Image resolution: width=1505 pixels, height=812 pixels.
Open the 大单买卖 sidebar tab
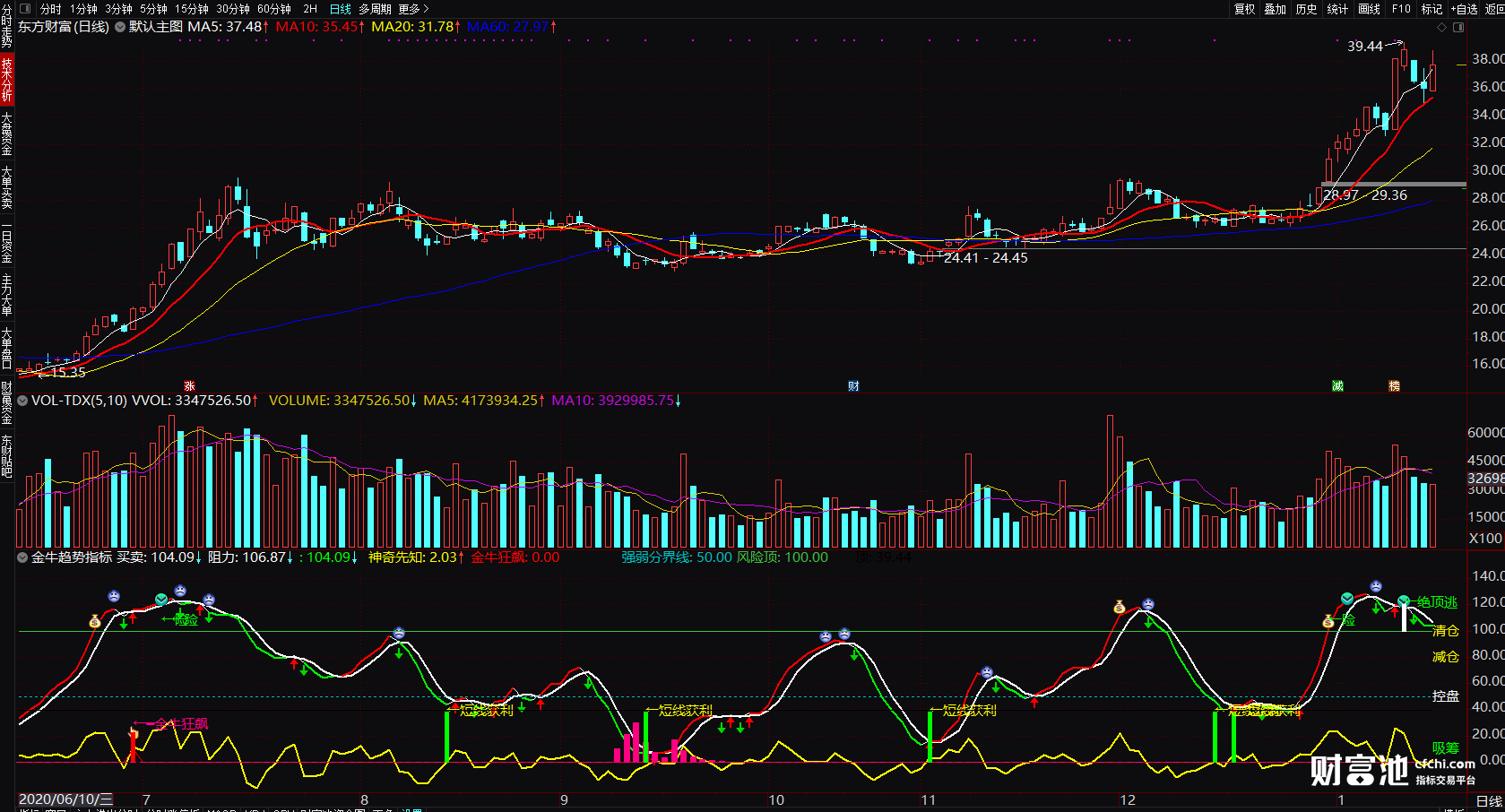pos(7,187)
